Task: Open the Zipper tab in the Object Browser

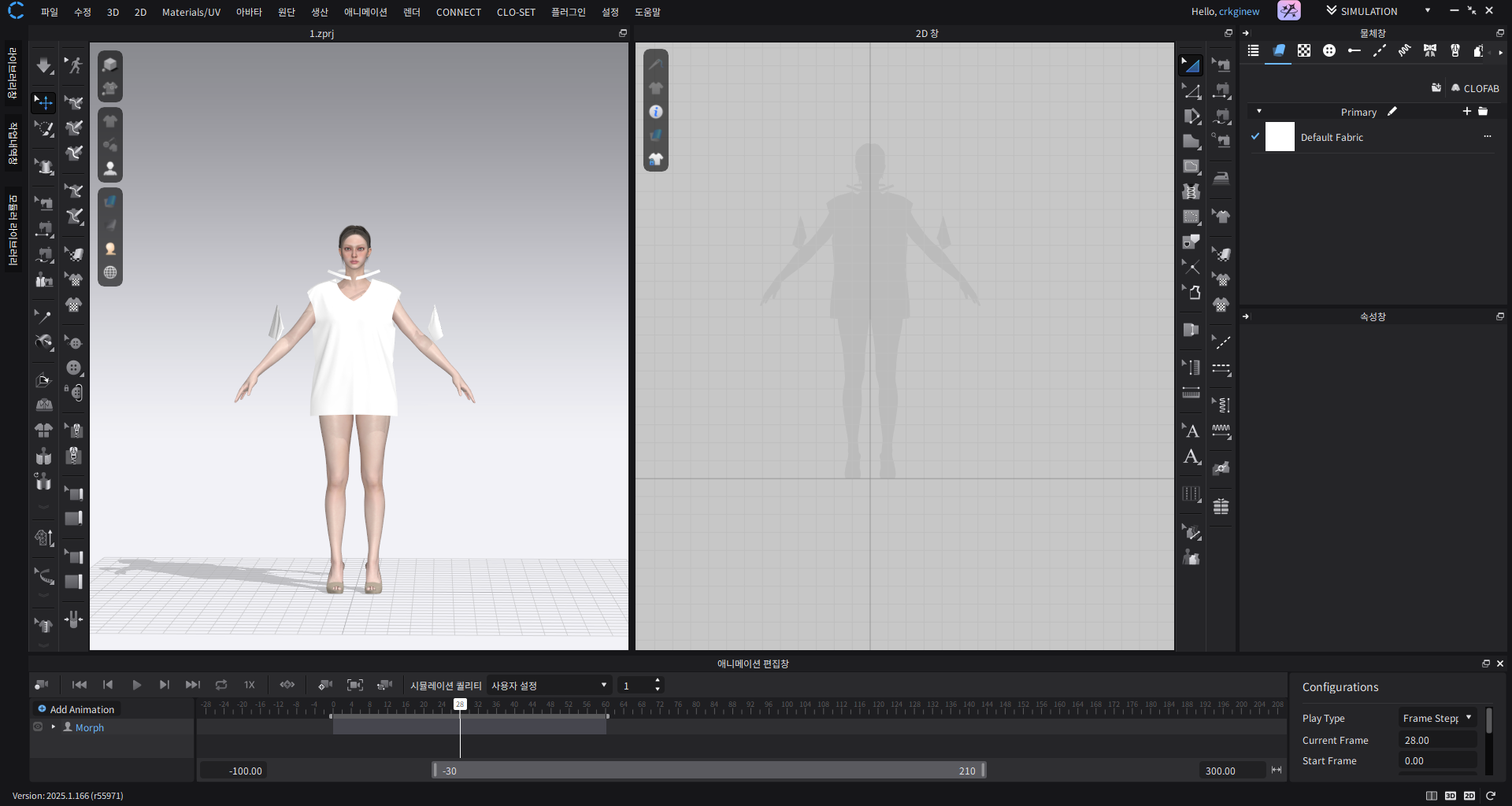Action: coord(1455,51)
